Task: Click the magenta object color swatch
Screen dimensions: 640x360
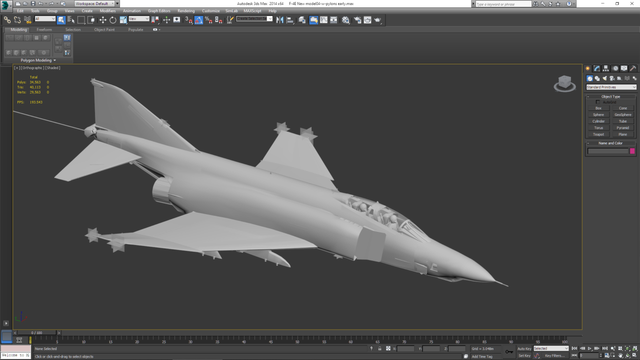Action: tap(632, 151)
